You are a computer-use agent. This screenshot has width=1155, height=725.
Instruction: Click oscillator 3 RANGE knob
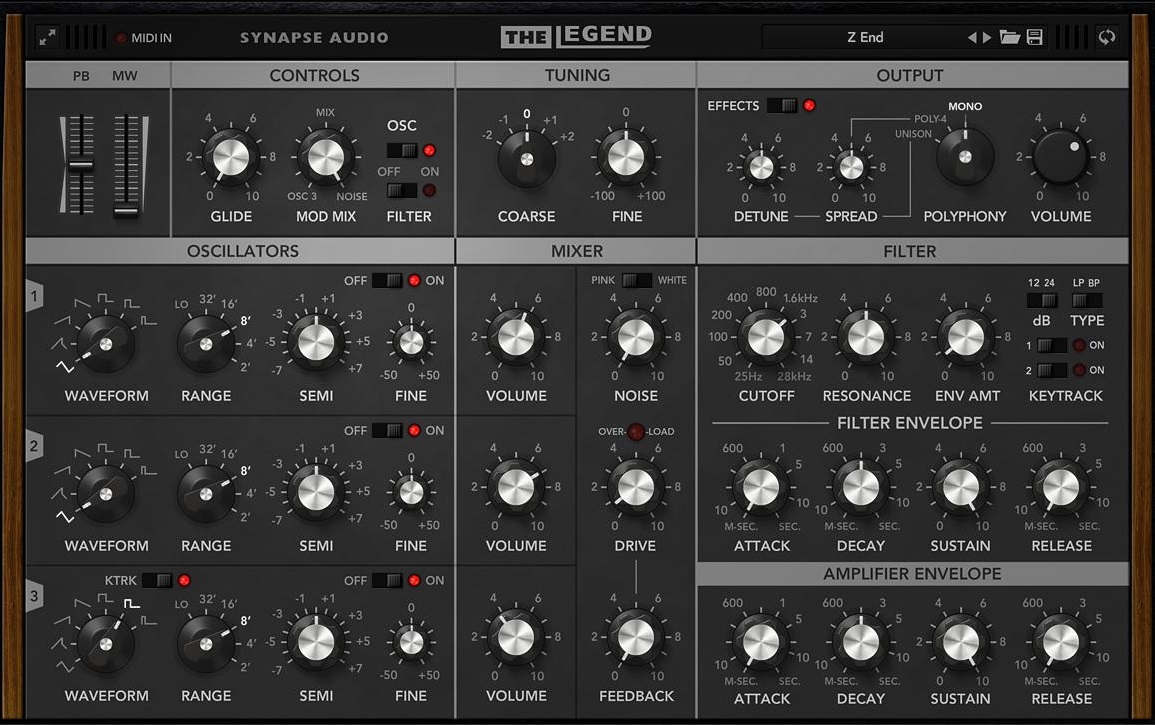click(206, 644)
